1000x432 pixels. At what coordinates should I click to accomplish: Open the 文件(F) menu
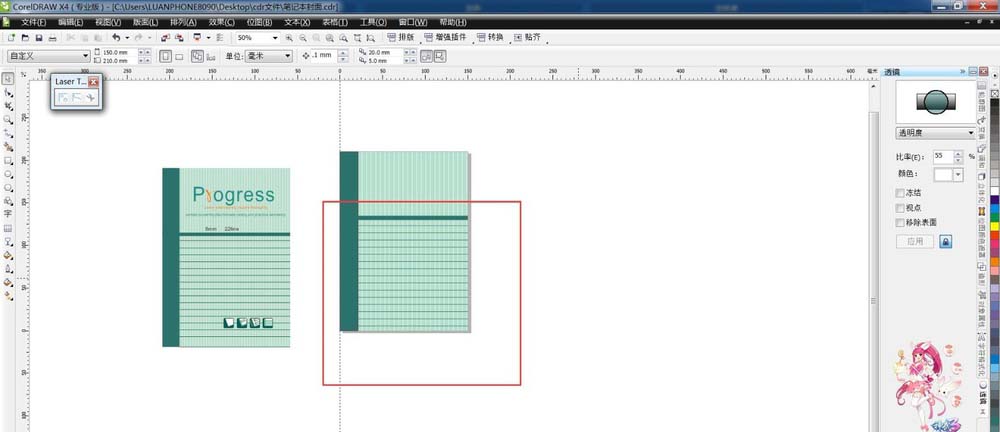tap(33, 22)
